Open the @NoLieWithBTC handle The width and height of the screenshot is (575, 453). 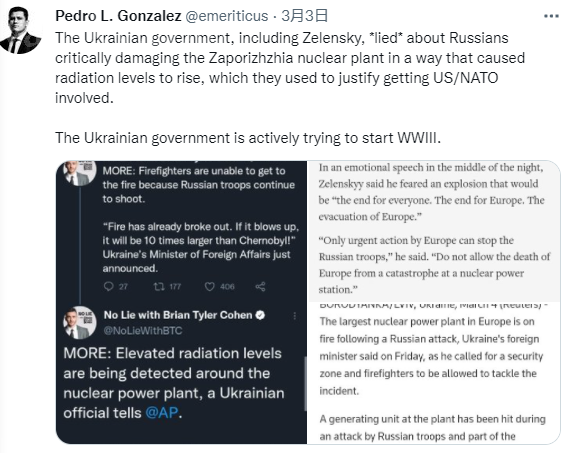coord(143,331)
